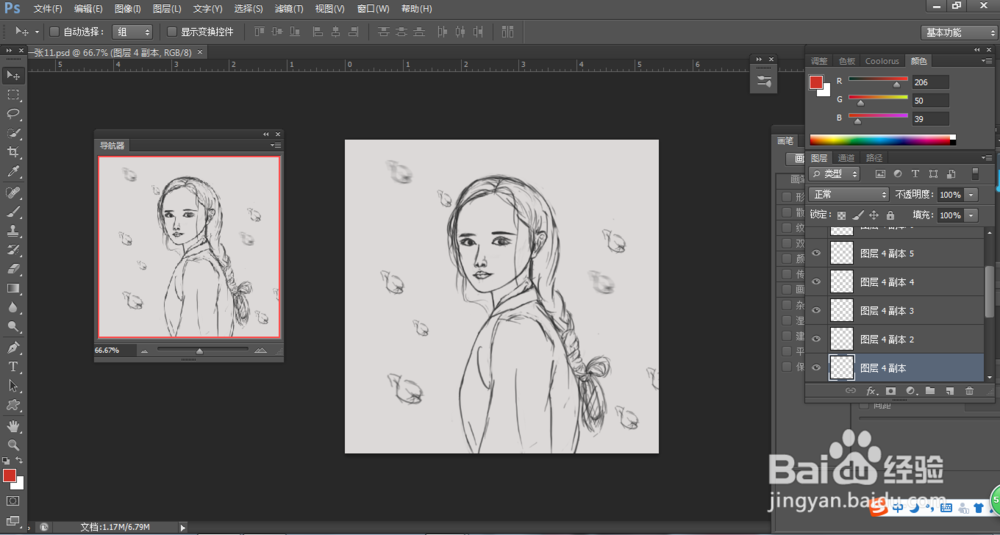The image size is (1000, 535).
Task: Open the 基本功能 workspace dropdown
Action: tap(959, 33)
